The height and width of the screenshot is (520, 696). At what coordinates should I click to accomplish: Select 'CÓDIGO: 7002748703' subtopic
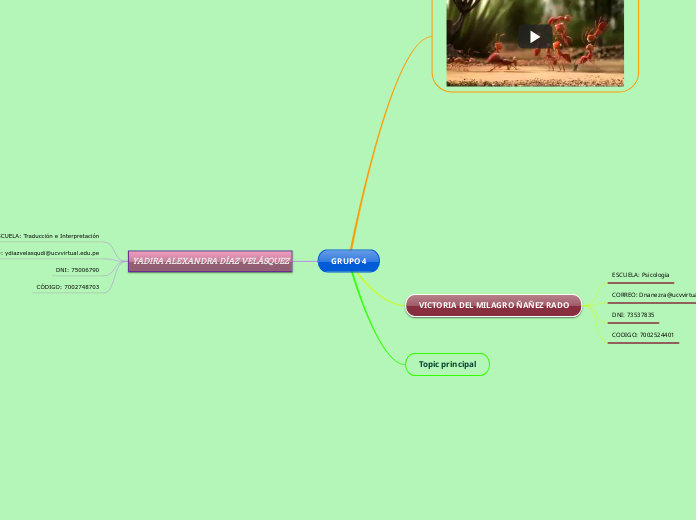coord(68,287)
